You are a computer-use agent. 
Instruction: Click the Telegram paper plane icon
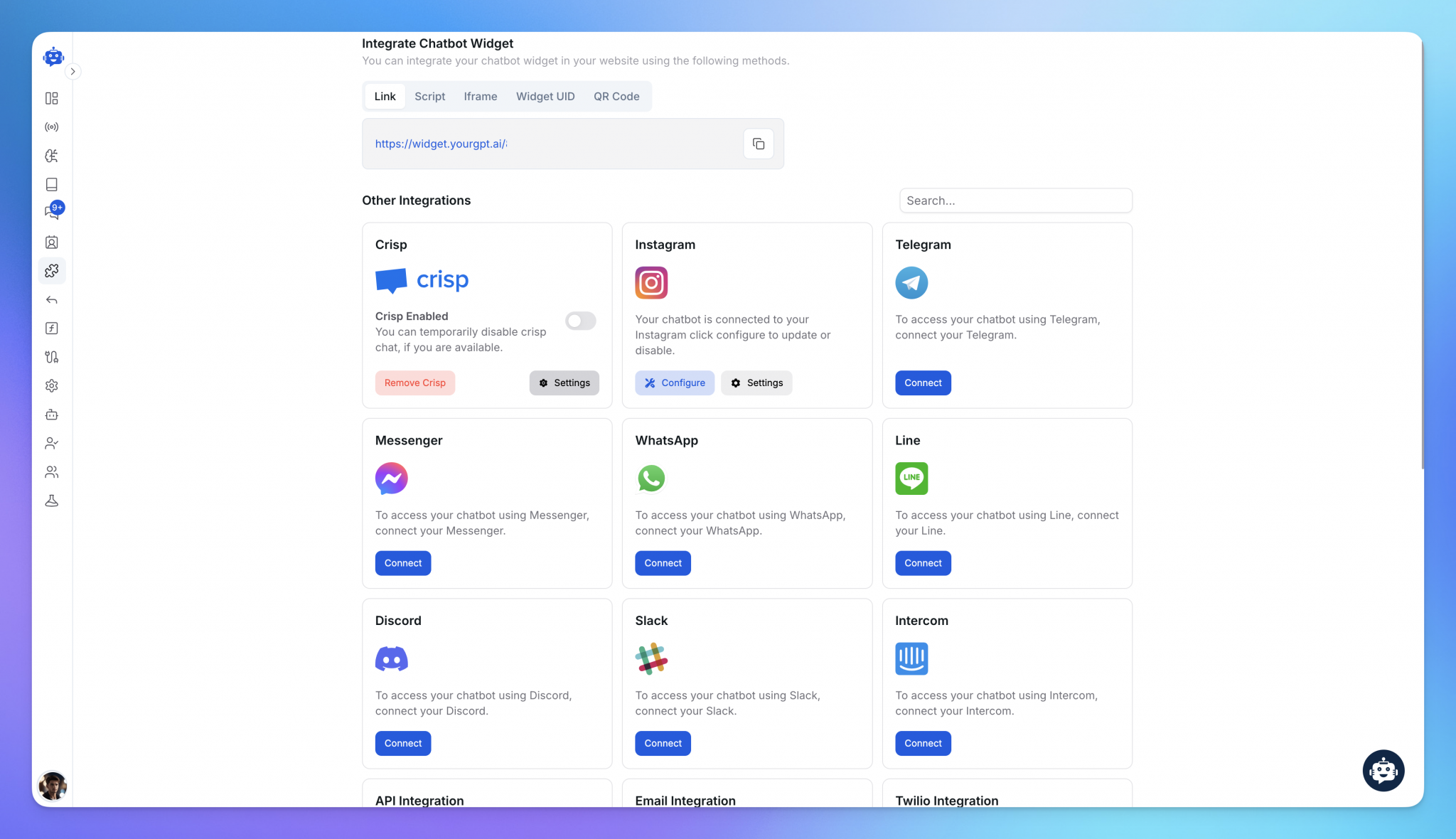[x=911, y=282]
